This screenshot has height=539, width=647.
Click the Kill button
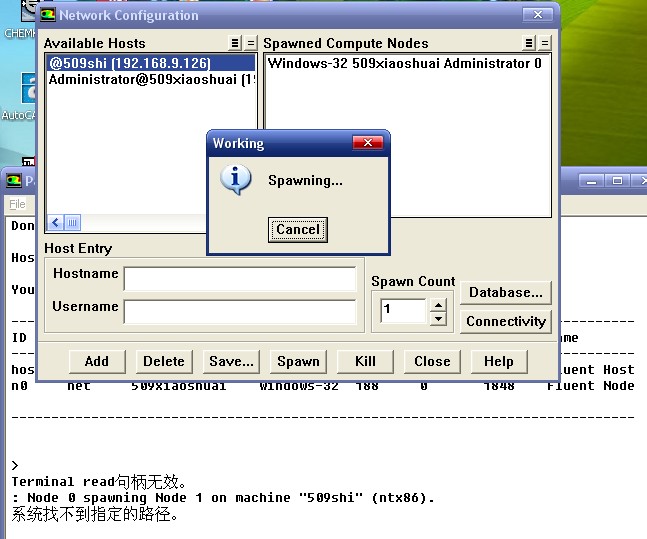(x=365, y=361)
